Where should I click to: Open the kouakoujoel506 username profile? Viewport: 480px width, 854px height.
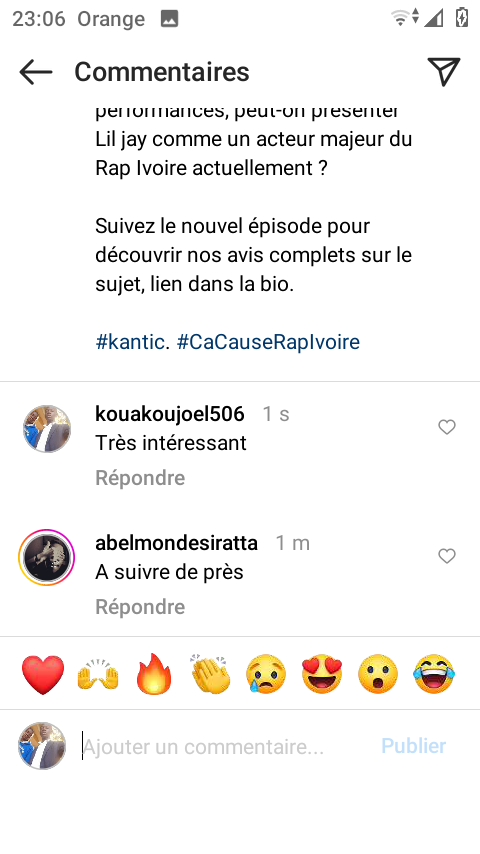[170, 414]
